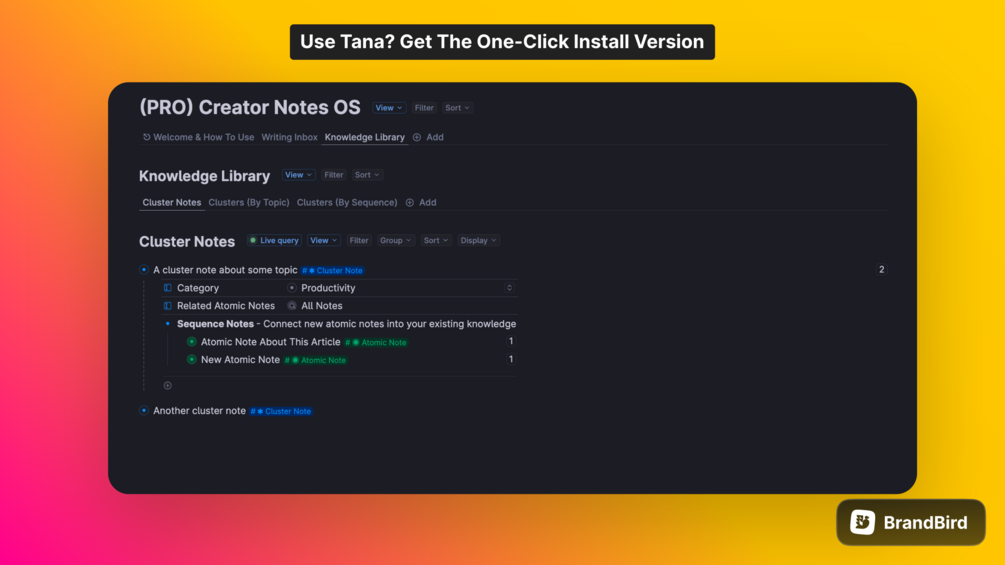Open the Group dropdown in Cluster Notes toolbar
1005x565 pixels.
[x=395, y=240]
